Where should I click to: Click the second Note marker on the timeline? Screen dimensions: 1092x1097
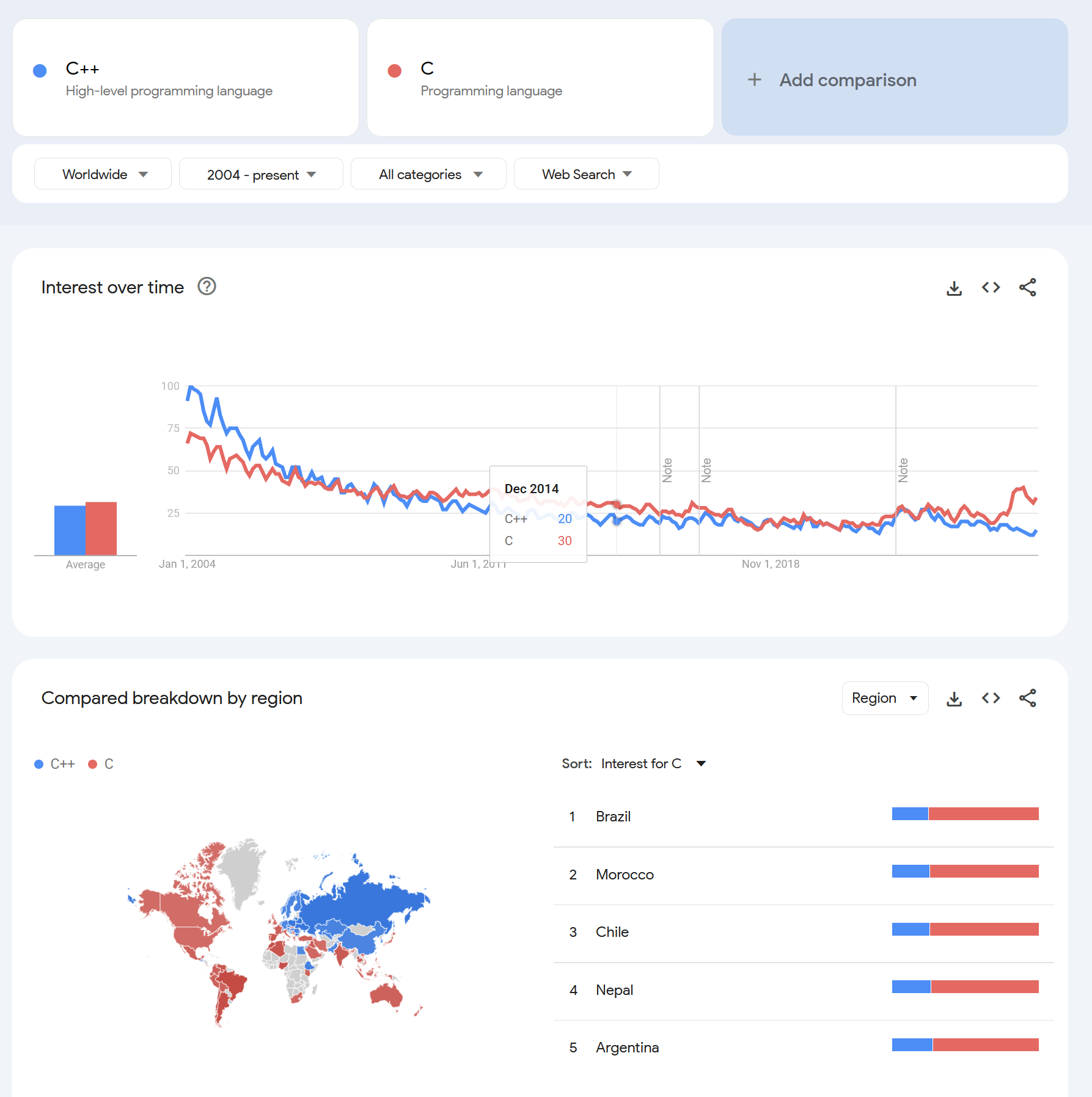tap(706, 470)
